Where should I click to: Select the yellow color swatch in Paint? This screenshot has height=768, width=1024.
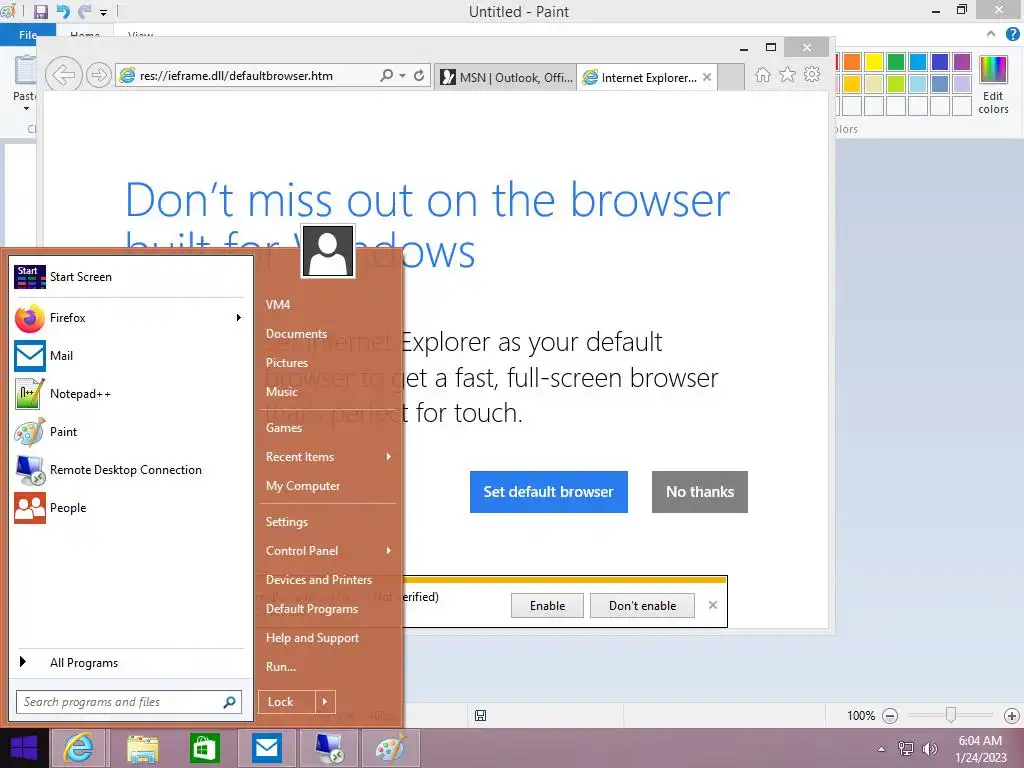click(874, 62)
